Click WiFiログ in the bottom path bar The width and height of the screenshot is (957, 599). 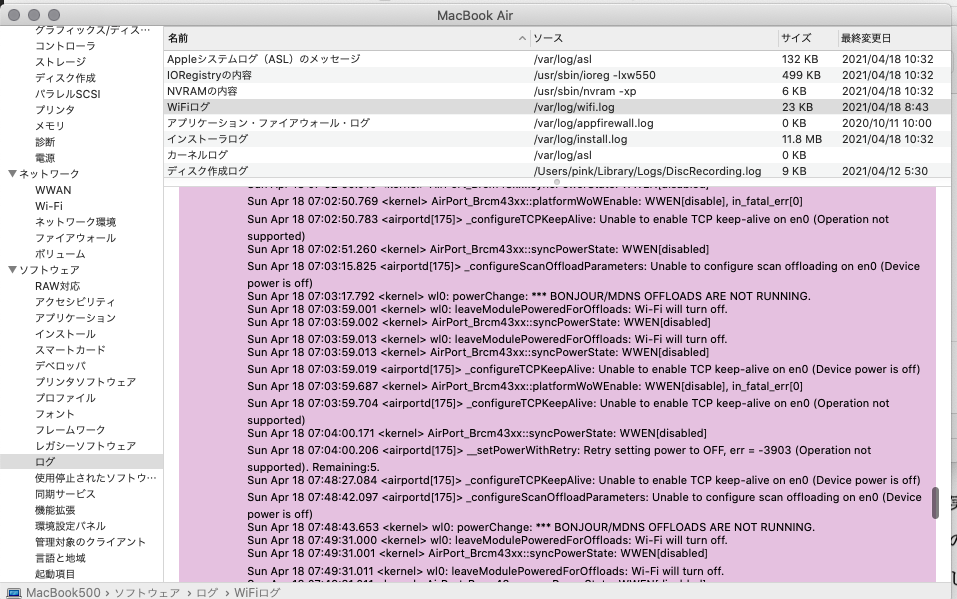click(x=257, y=592)
